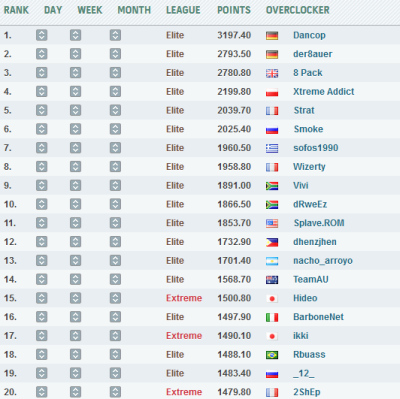400x399 pixels.
Task: Click week change arrows for rank 5
Action: click(x=76, y=110)
